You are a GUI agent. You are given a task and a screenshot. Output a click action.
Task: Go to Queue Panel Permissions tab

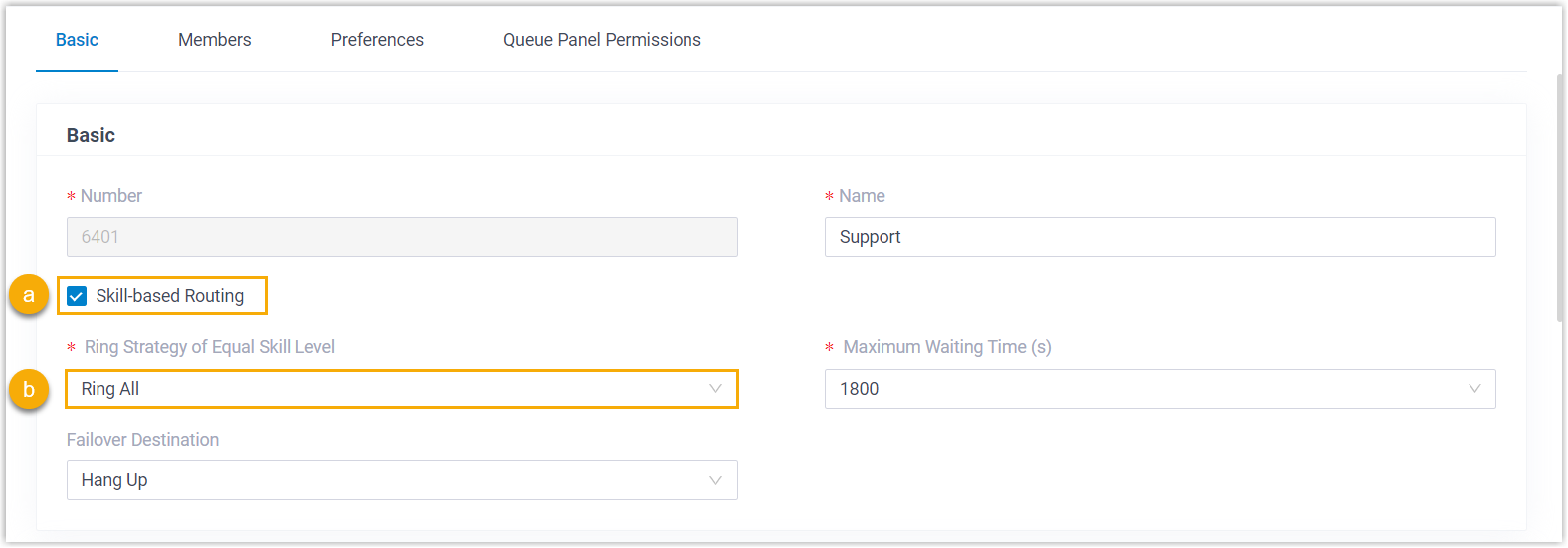point(602,40)
